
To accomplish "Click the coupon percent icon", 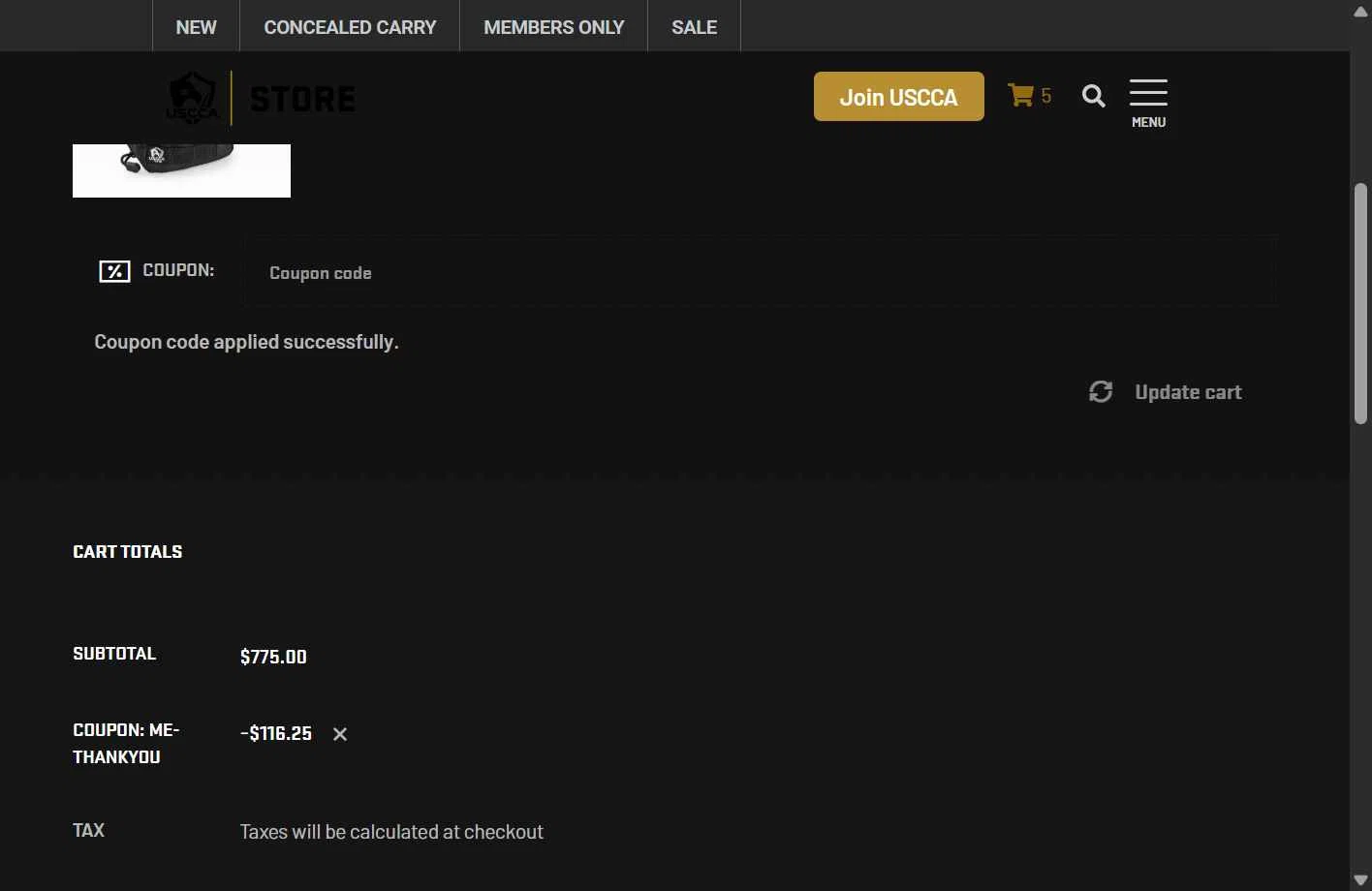I will tap(114, 271).
